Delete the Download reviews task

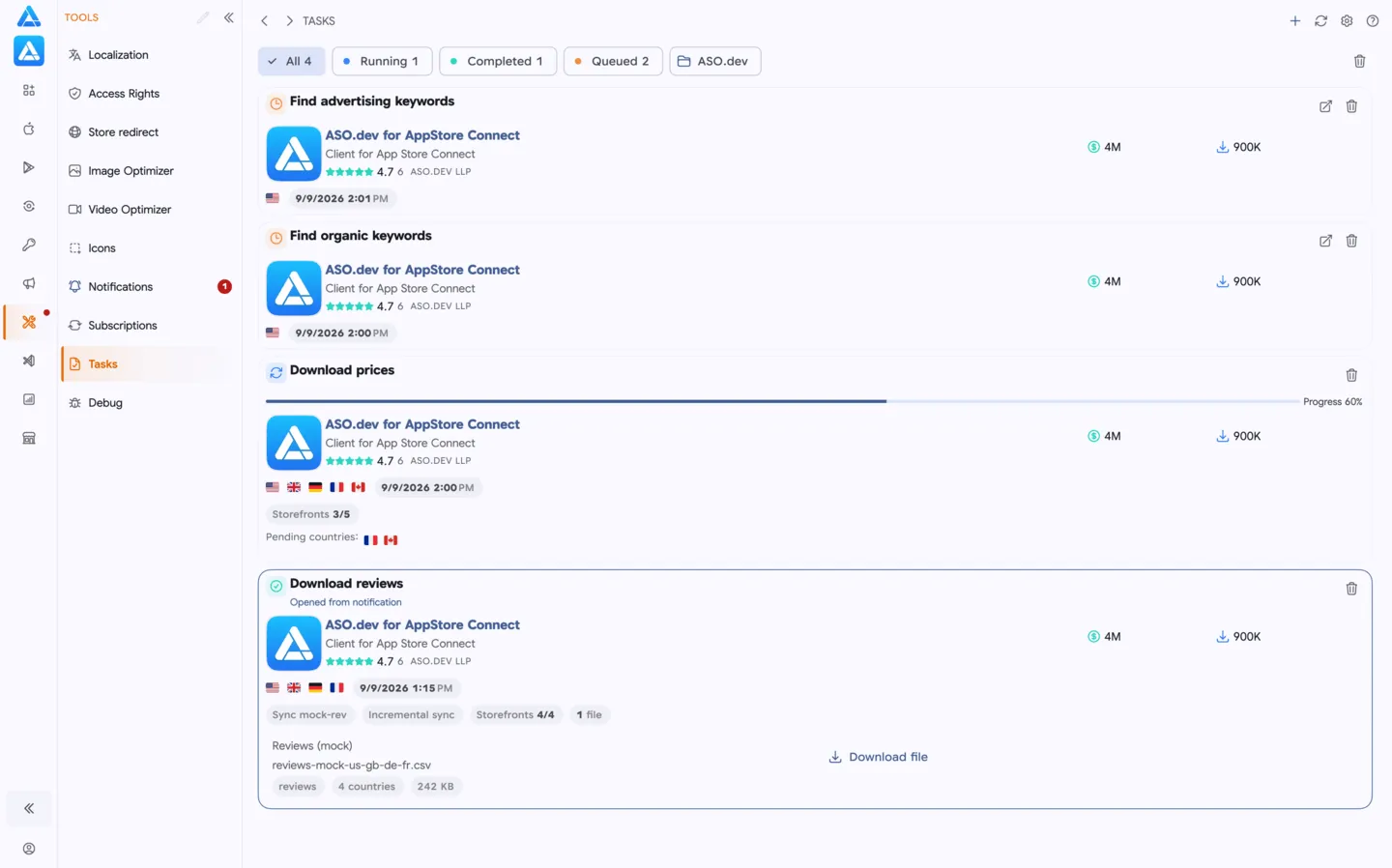click(1351, 589)
